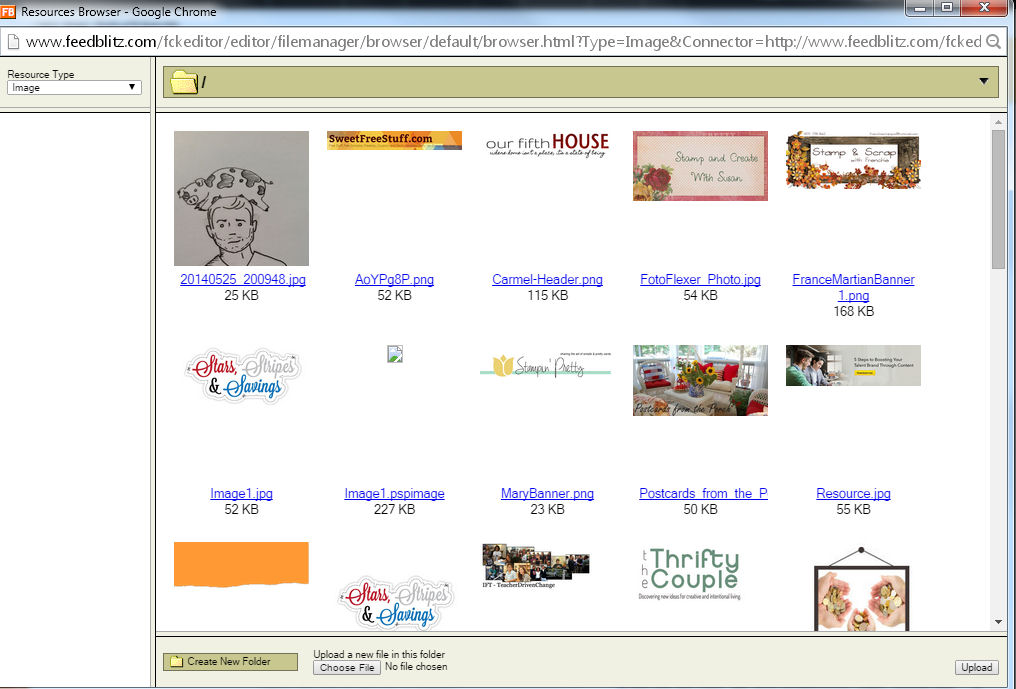Image resolution: width=1016 pixels, height=689 pixels.
Task: Click the page icon beside the URL
Action: 12,42
